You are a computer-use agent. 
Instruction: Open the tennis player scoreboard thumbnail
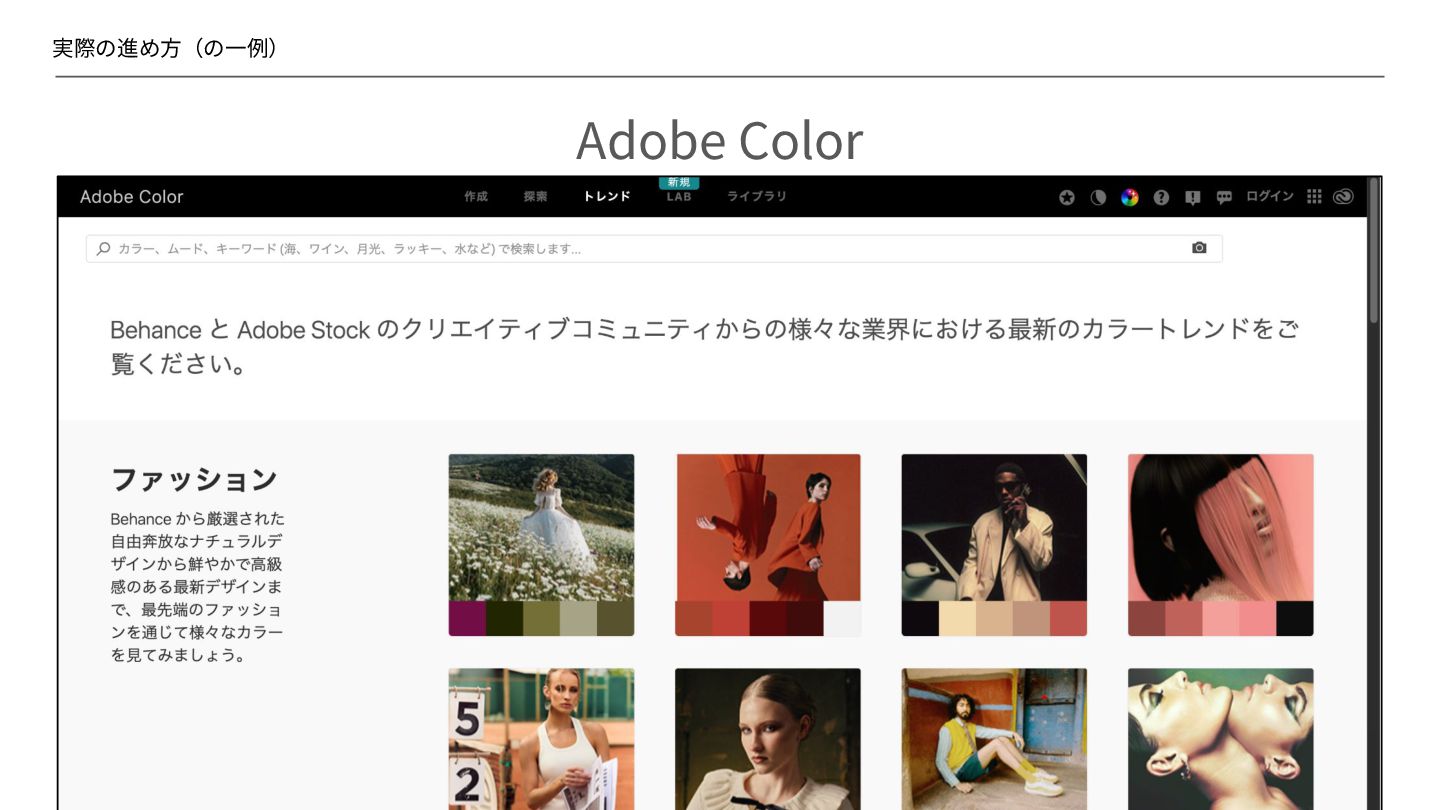pos(541,739)
